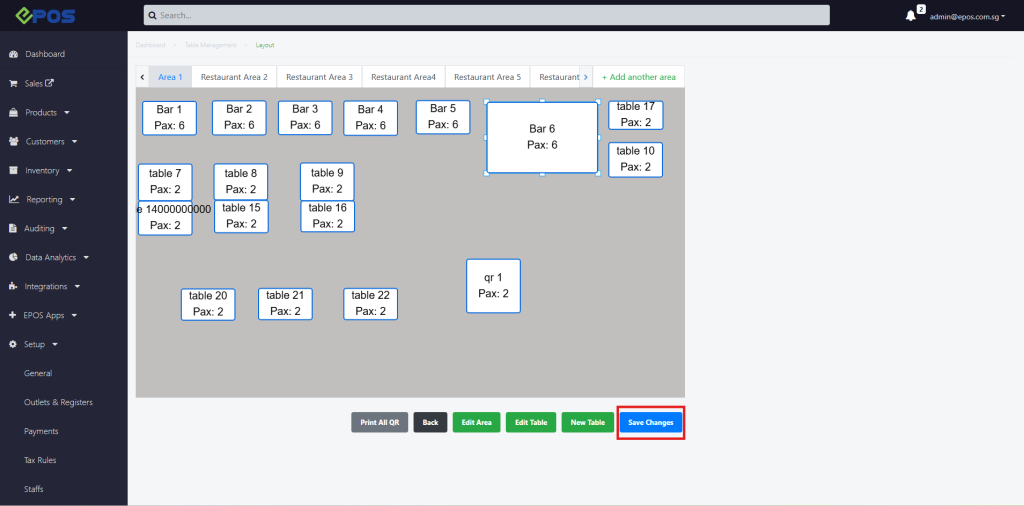The width and height of the screenshot is (1024, 506).
Task: Move area tabs left with arrow
Action: (x=142, y=77)
